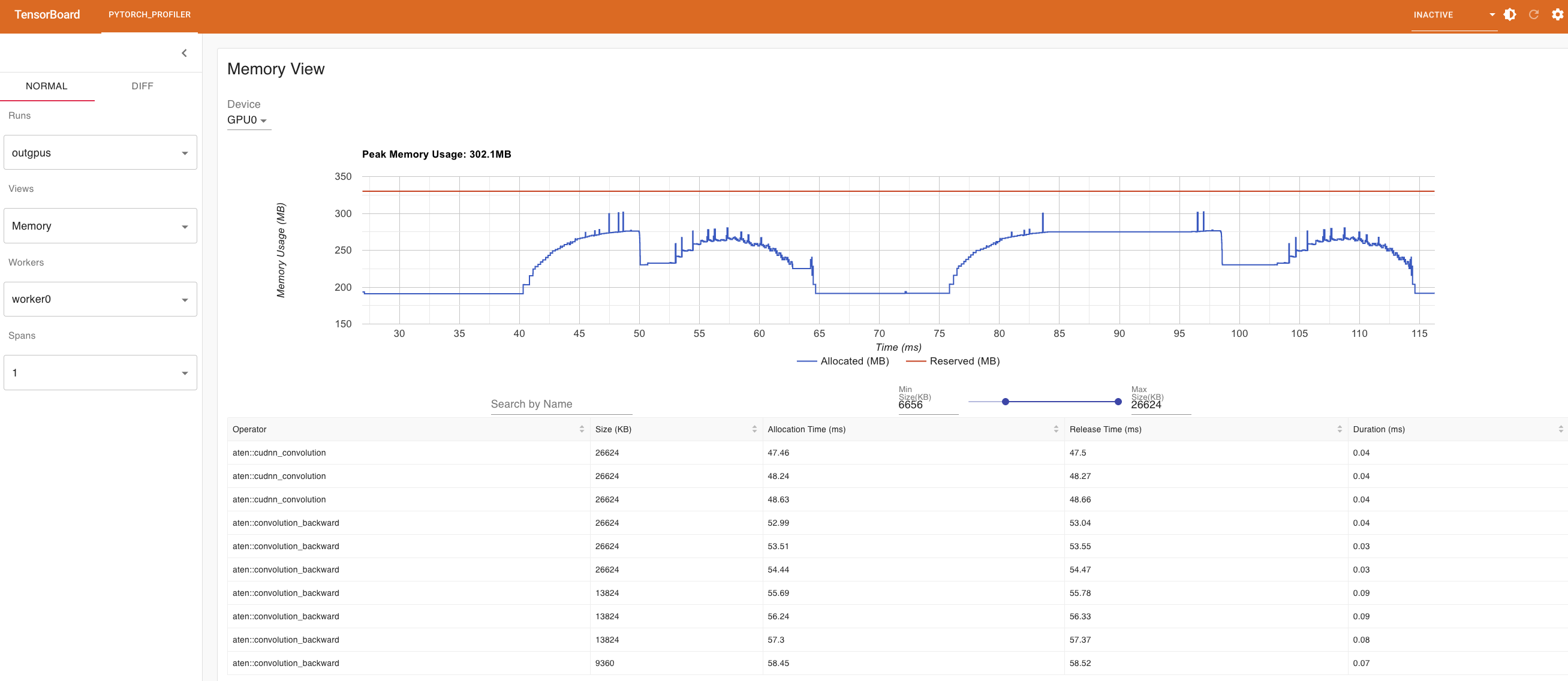Select the convolution_backward row allocated at 57.3
This screenshot has width=1568, height=681.
897,640
